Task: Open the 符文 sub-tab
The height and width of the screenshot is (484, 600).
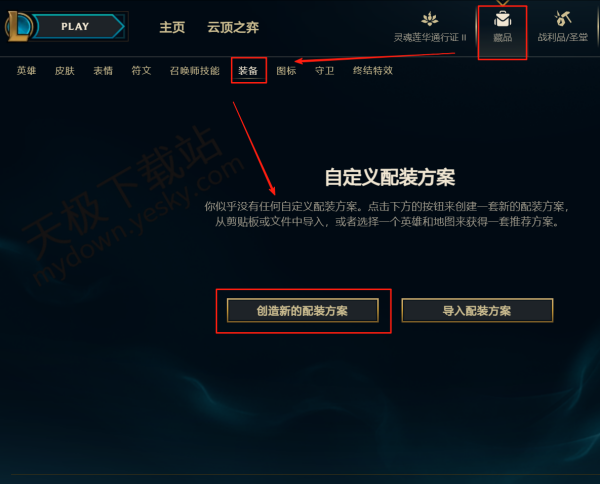Action: point(141,71)
